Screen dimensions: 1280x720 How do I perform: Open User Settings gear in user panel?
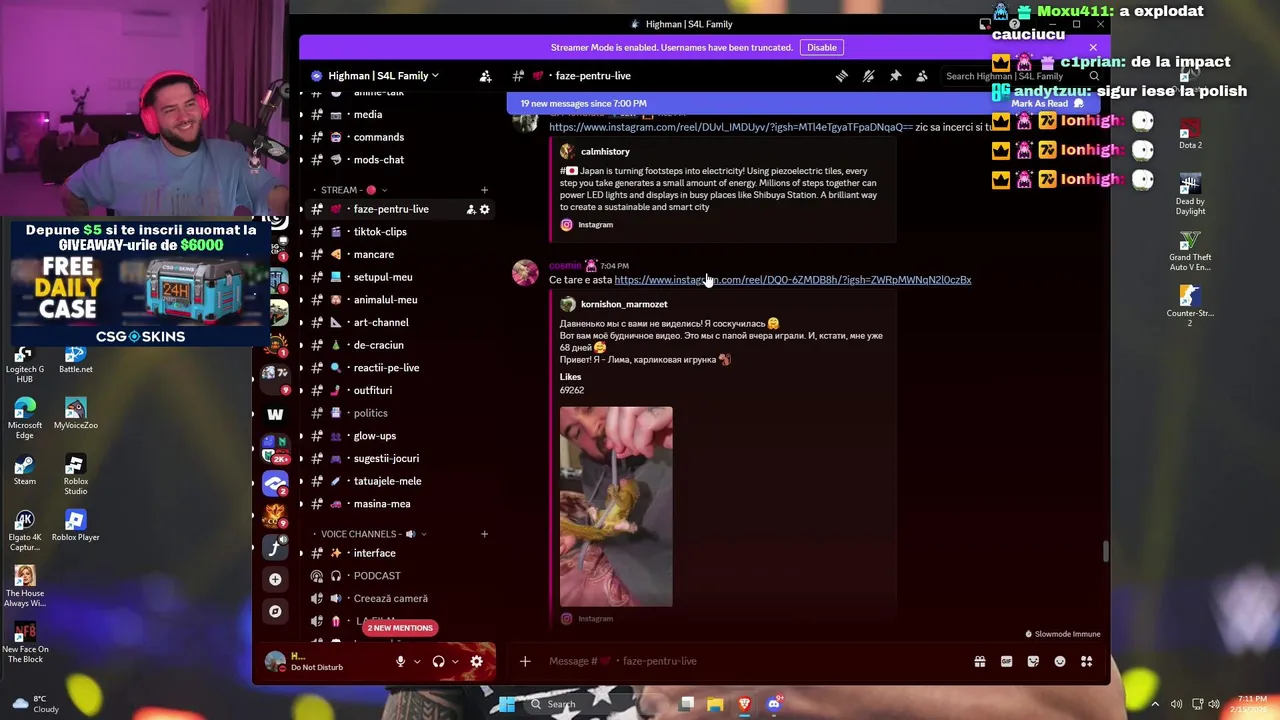tap(477, 661)
